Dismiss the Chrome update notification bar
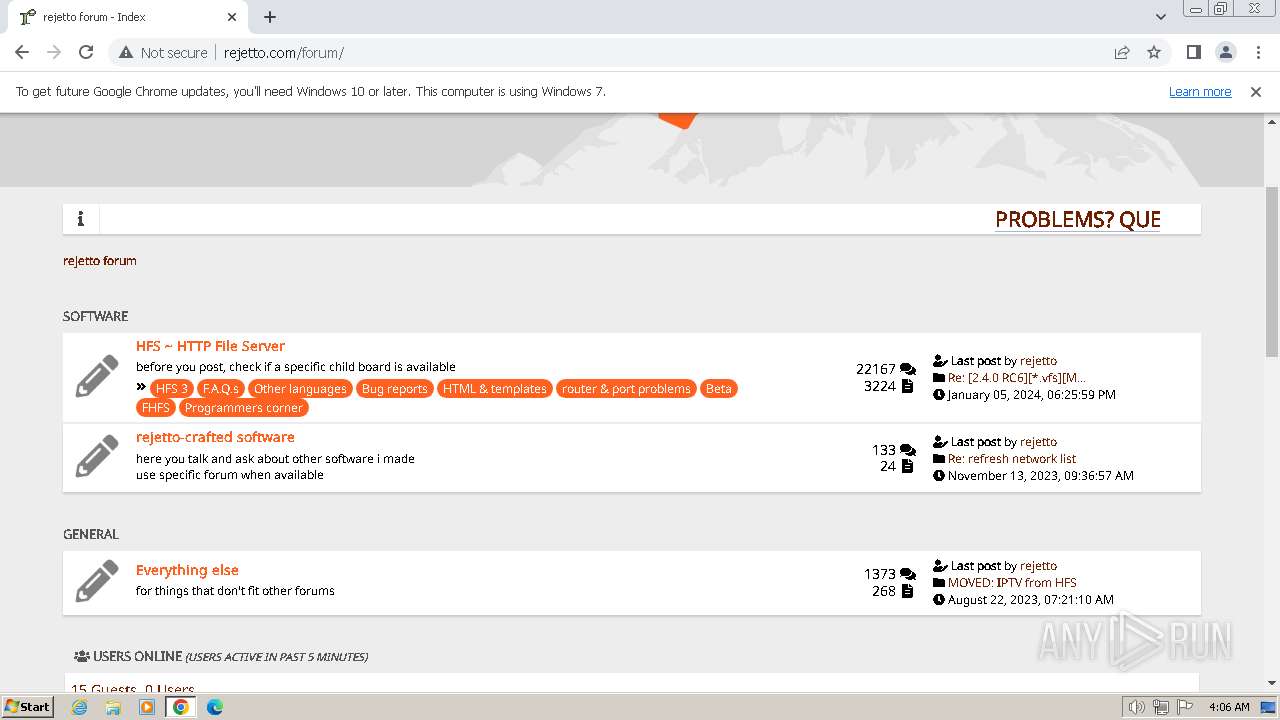This screenshot has width=1280, height=720. [x=1256, y=91]
